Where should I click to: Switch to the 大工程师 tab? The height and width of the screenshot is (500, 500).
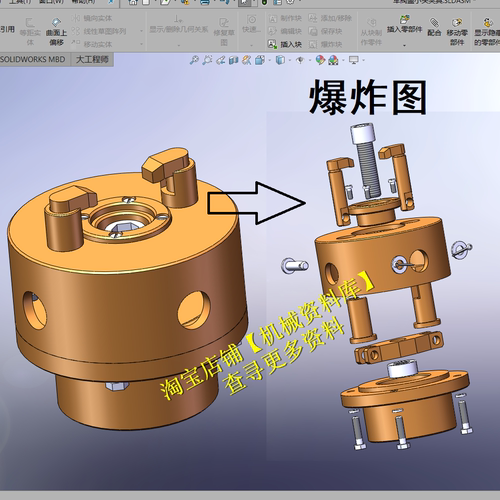[x=92, y=60]
